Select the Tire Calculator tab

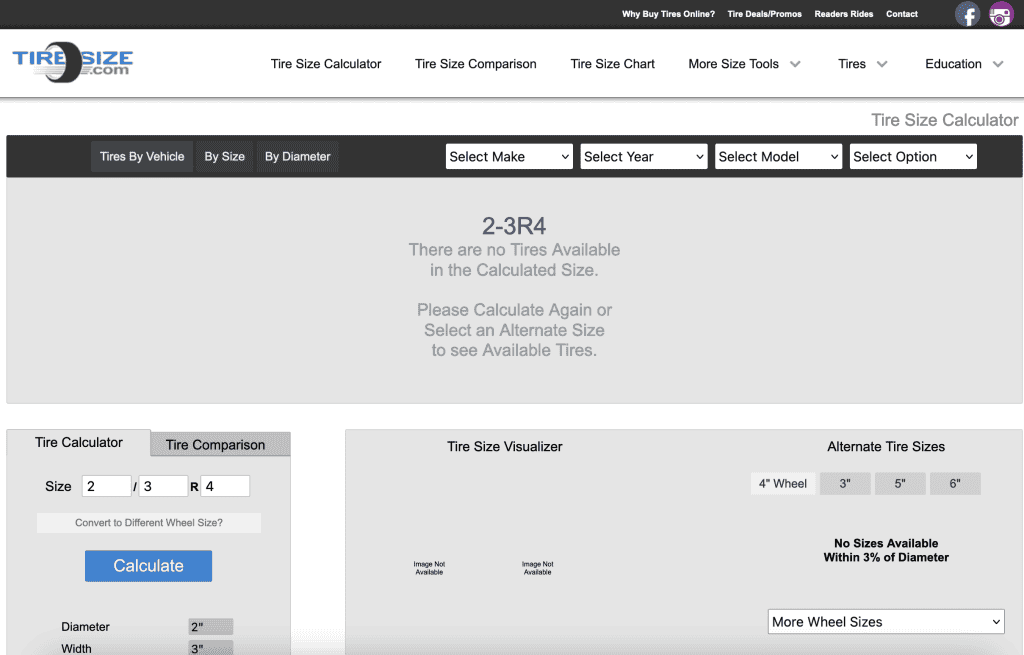pos(79,443)
